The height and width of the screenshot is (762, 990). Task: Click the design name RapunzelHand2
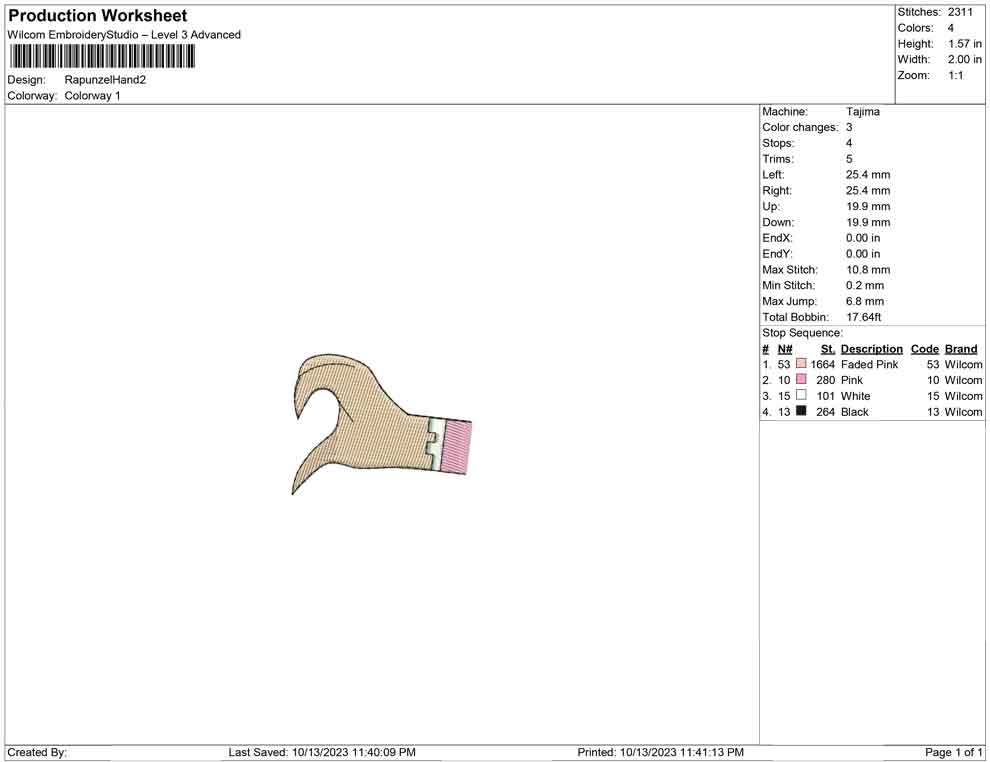pyautogui.click(x=105, y=80)
